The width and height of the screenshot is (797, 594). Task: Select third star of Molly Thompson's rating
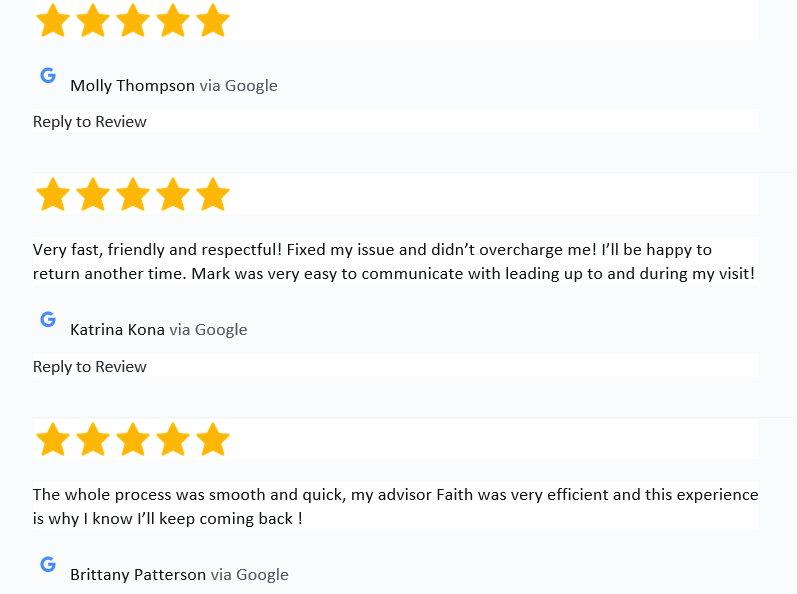click(x=133, y=20)
